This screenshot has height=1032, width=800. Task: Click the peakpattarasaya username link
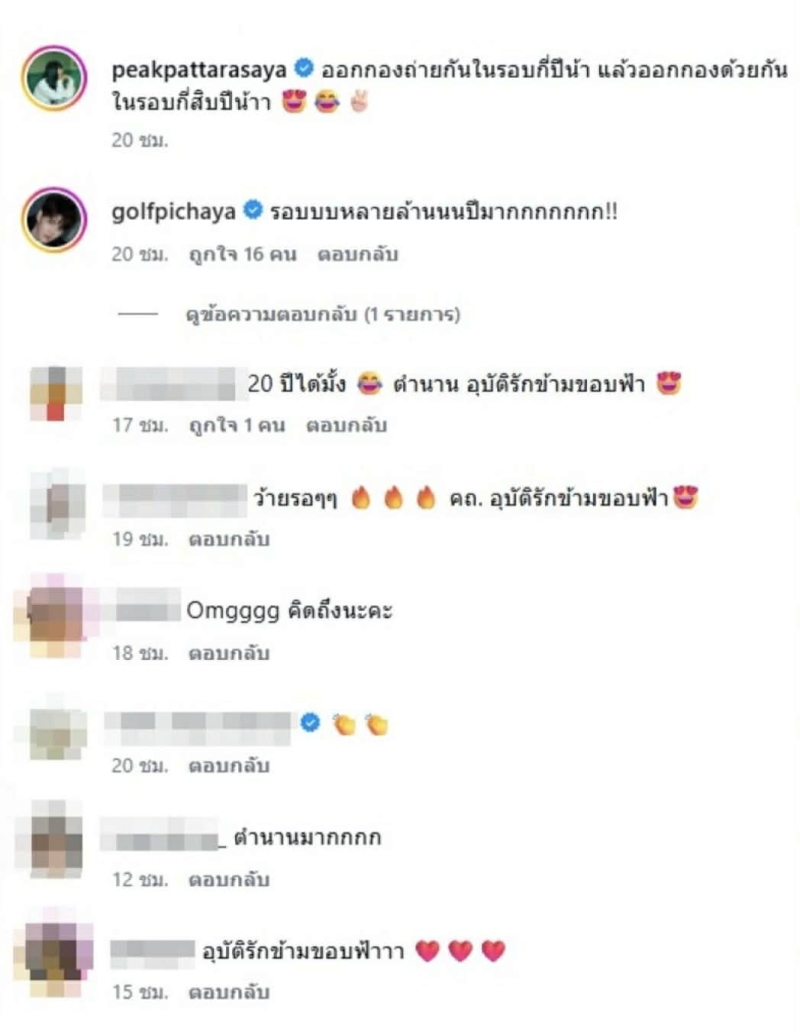click(199, 70)
